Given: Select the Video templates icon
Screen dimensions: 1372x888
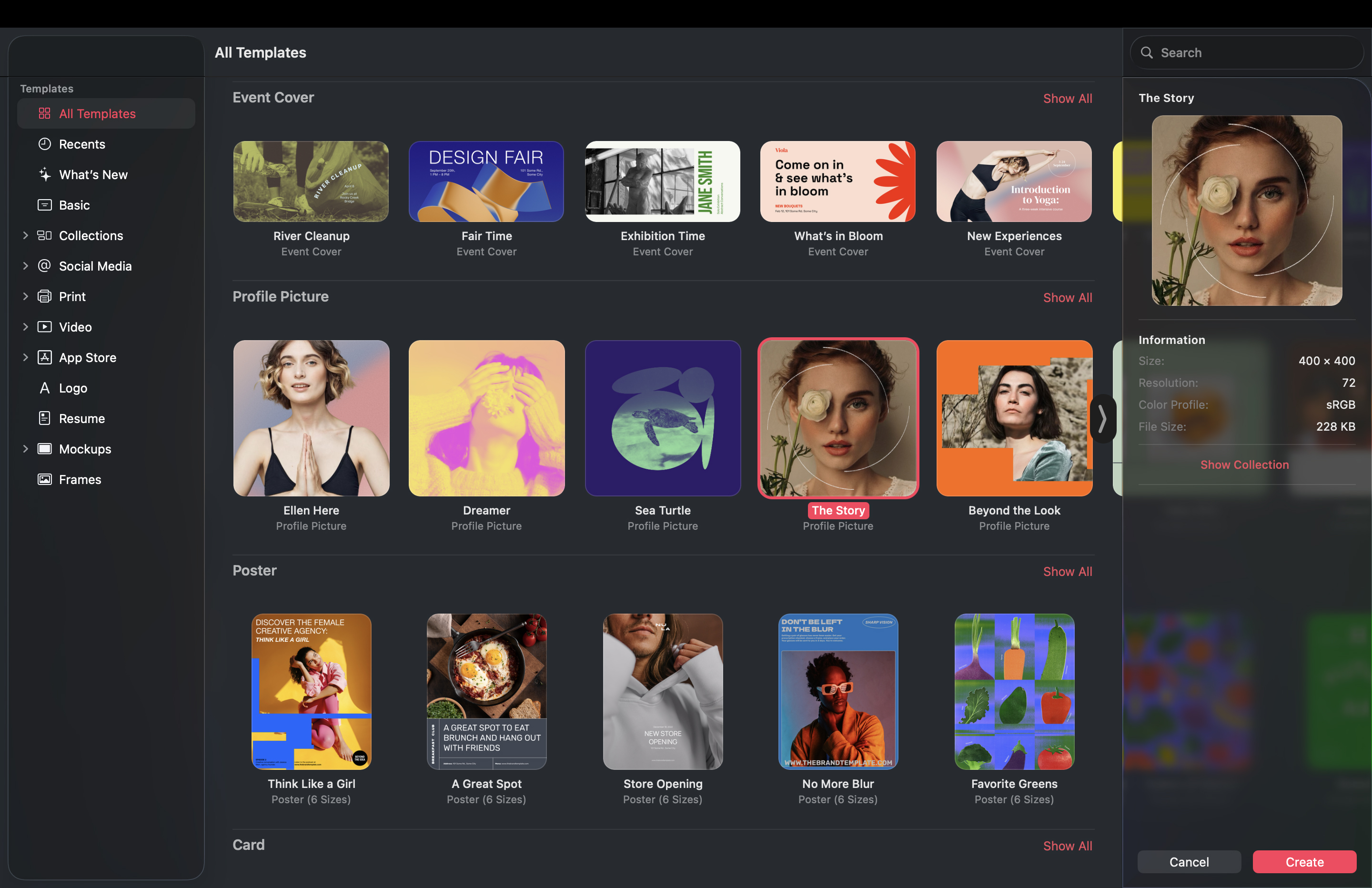Looking at the screenshot, I should click(x=45, y=326).
